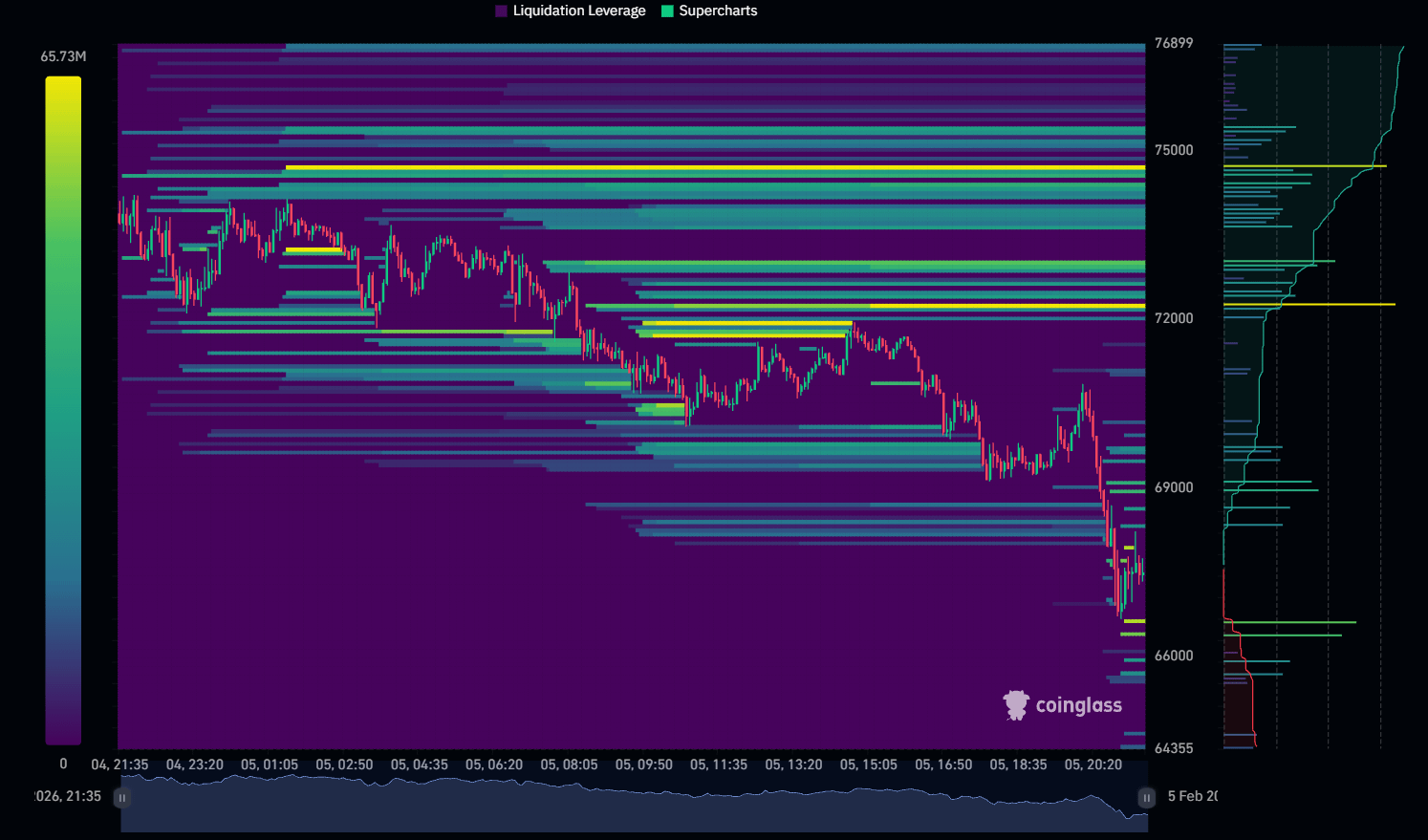Click the 04, 23:20 time axis label

point(195,765)
